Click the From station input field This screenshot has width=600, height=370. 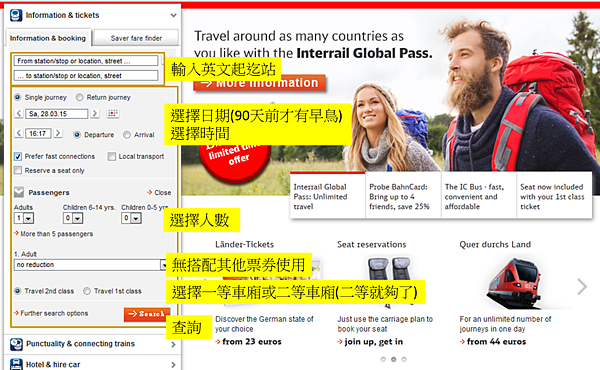(86, 61)
